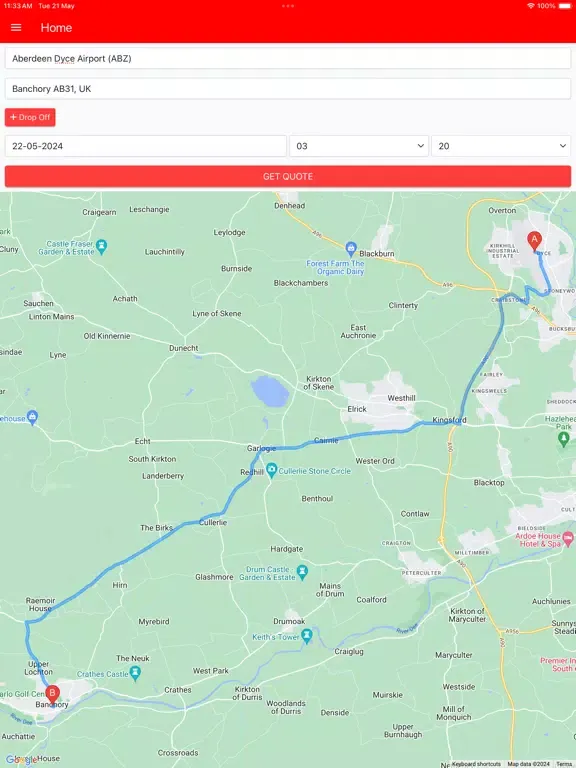Tap the battery status indicator

coord(565,6)
